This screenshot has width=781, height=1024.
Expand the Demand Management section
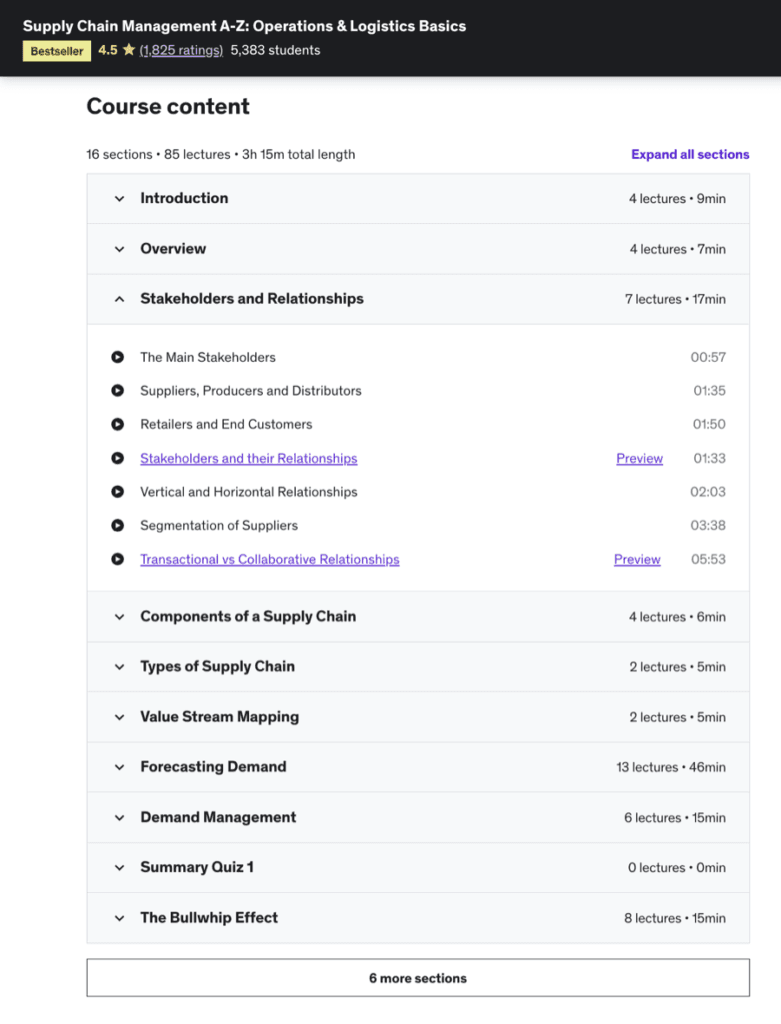tap(218, 817)
